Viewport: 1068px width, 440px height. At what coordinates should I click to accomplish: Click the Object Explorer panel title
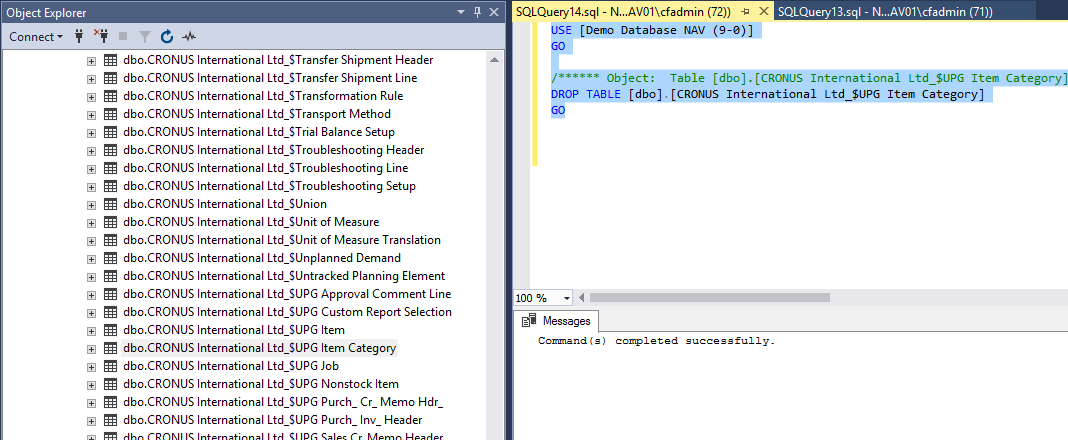[46, 12]
